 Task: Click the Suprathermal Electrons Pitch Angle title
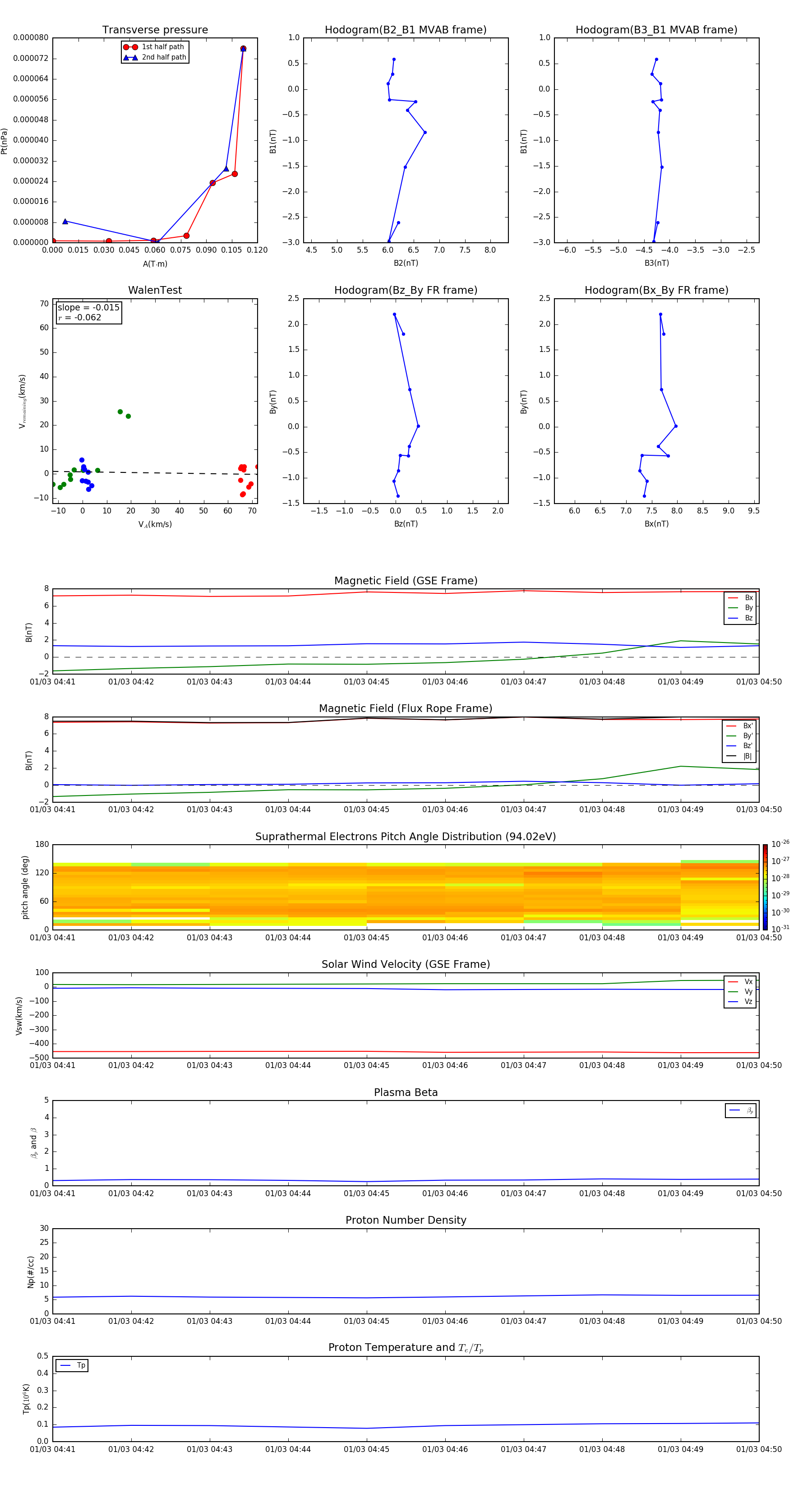point(406,837)
